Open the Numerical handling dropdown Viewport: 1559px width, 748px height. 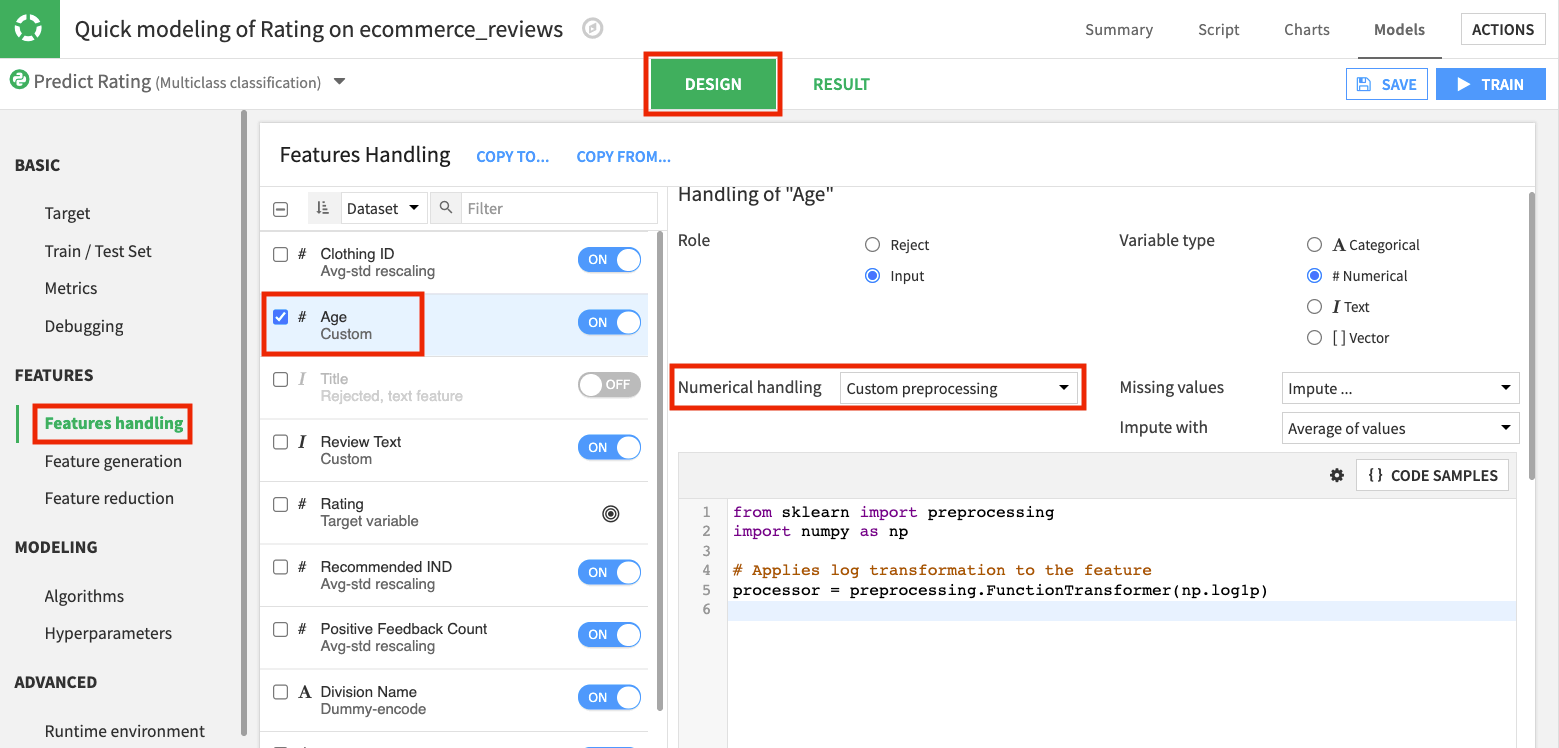(959, 388)
